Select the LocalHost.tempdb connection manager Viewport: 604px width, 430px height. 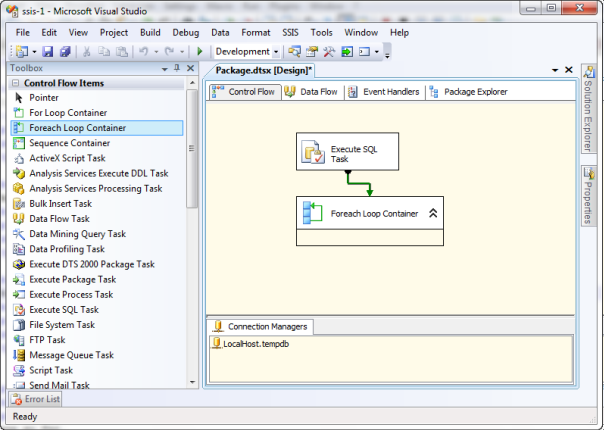click(251, 344)
